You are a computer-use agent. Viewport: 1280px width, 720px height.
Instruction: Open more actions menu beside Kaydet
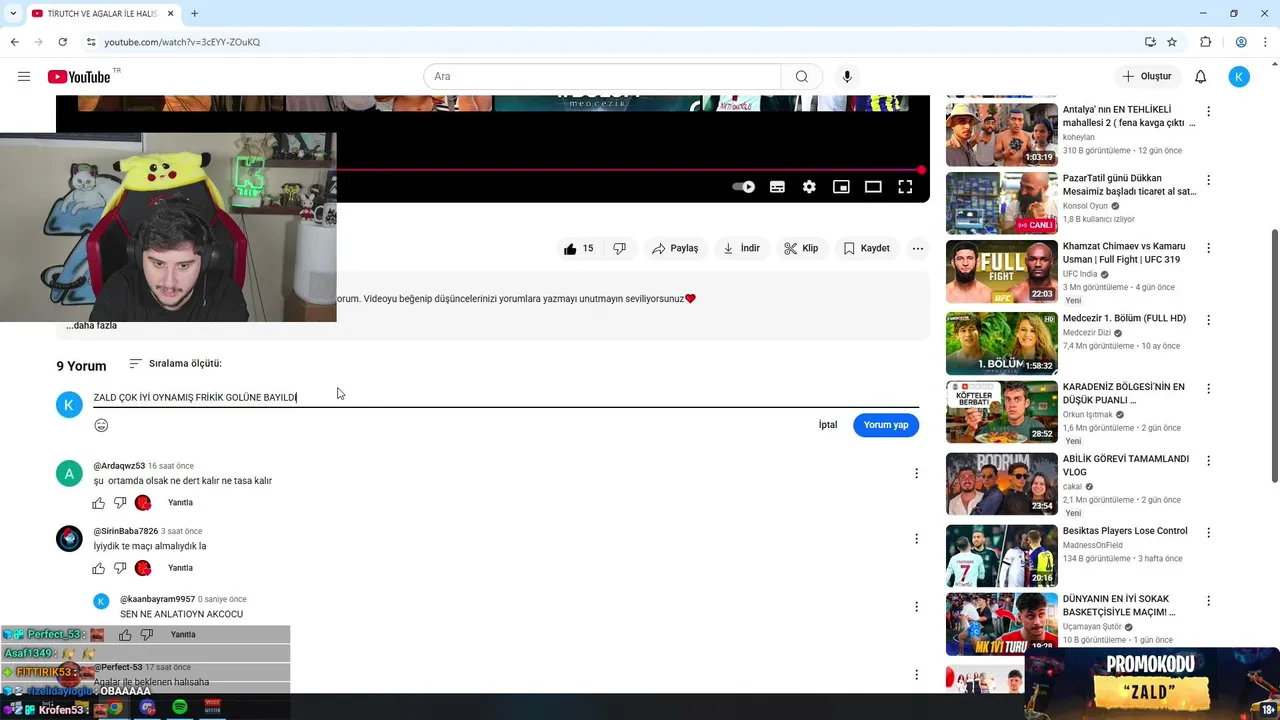pyautogui.click(x=917, y=248)
